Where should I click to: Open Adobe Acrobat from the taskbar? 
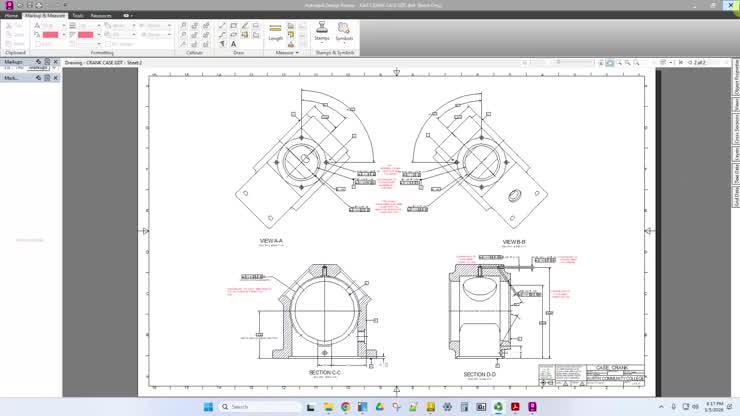pyautogui.click(x=515, y=407)
